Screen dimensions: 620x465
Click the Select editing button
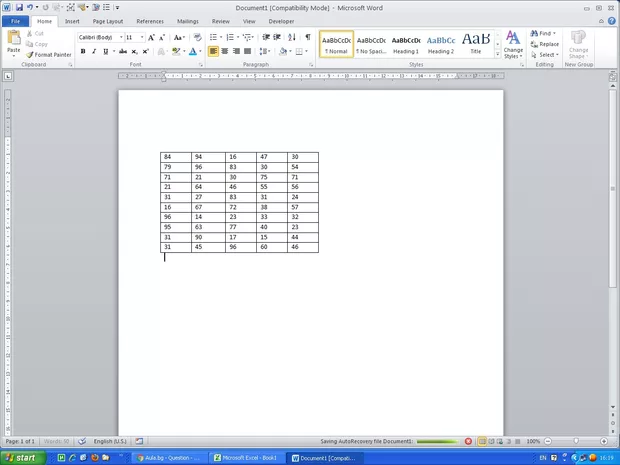[x=545, y=55]
